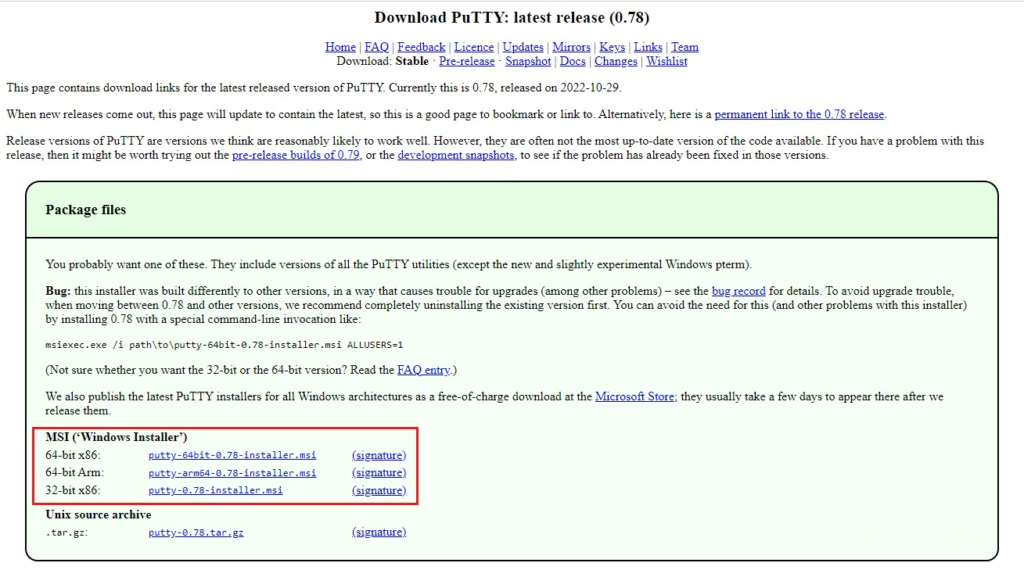1024x570 pixels.
Task: Visit the Licence page link
Action: (474, 47)
